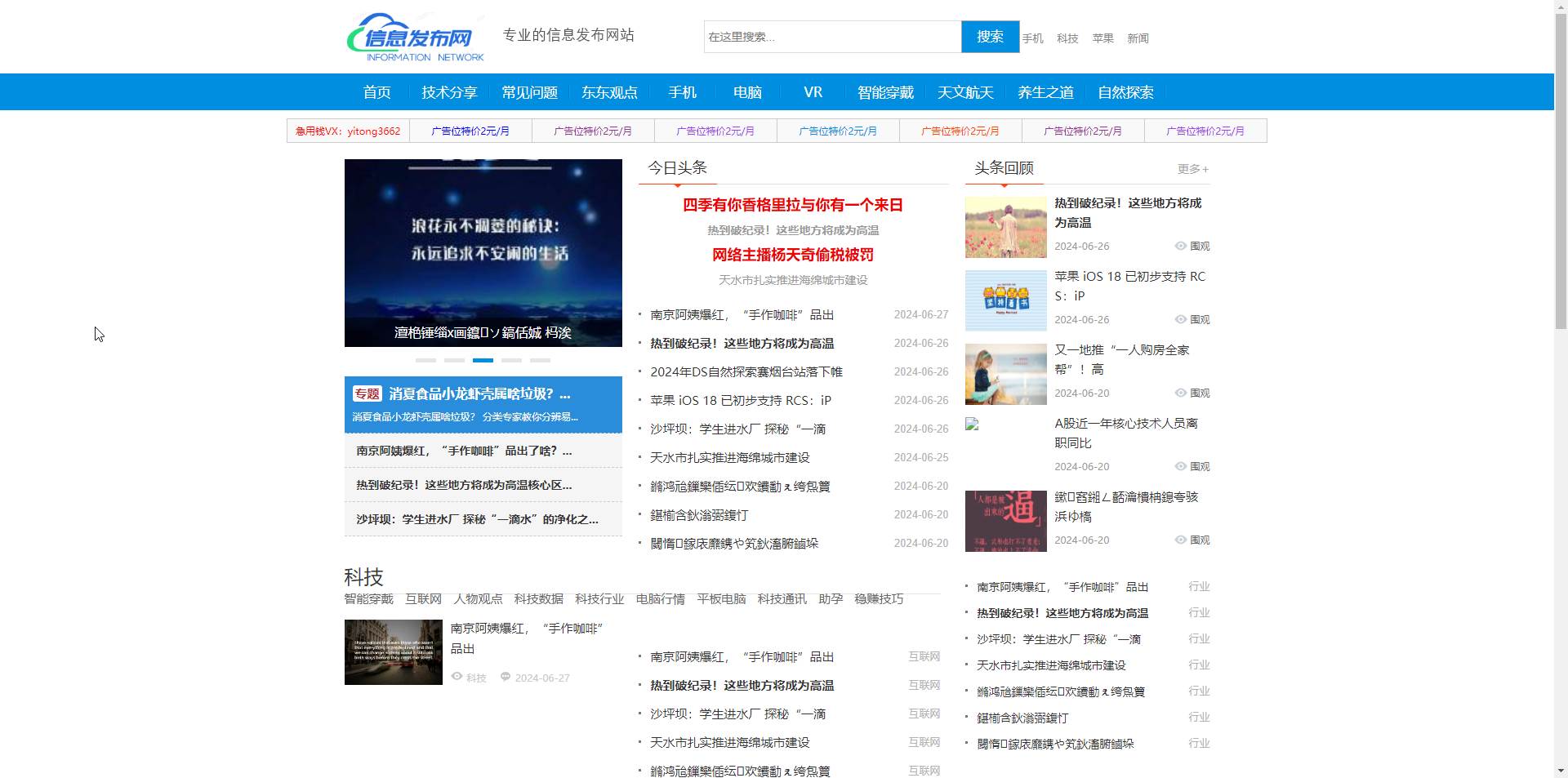The width and height of the screenshot is (1568, 778).
Task: Click 围观 eye icon for 苹果 iOS 18 article
Action: click(1180, 319)
